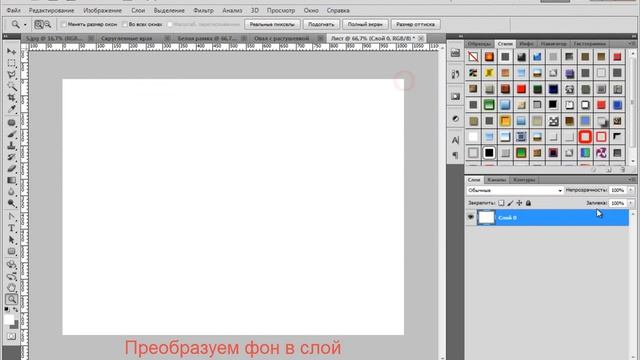Image resolution: width=640 pixels, height=360 pixels.
Task: Expand the collapsed icon panel dock
Action: tap(460, 36)
